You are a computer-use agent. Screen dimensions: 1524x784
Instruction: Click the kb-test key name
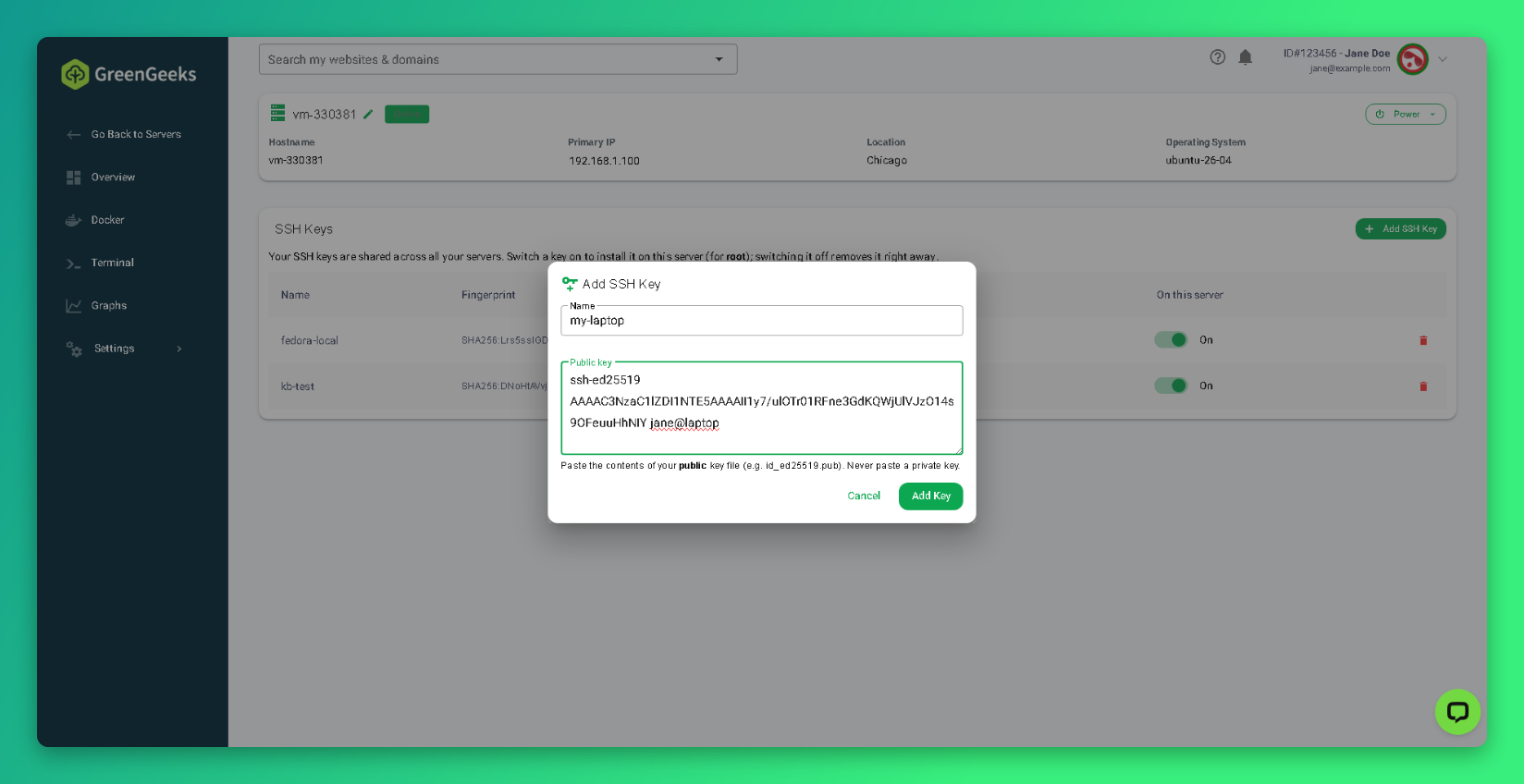pyautogui.click(x=298, y=386)
